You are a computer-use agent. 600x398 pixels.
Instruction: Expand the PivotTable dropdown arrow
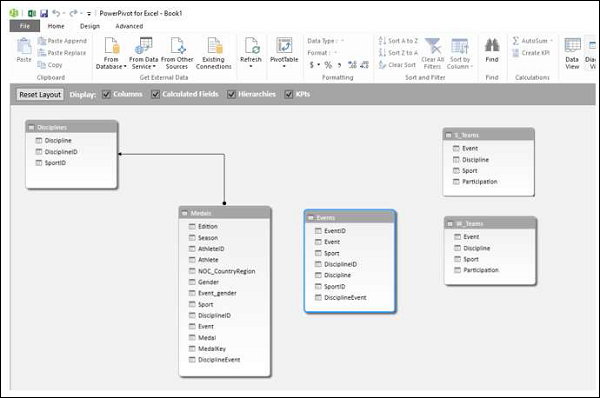(284, 66)
